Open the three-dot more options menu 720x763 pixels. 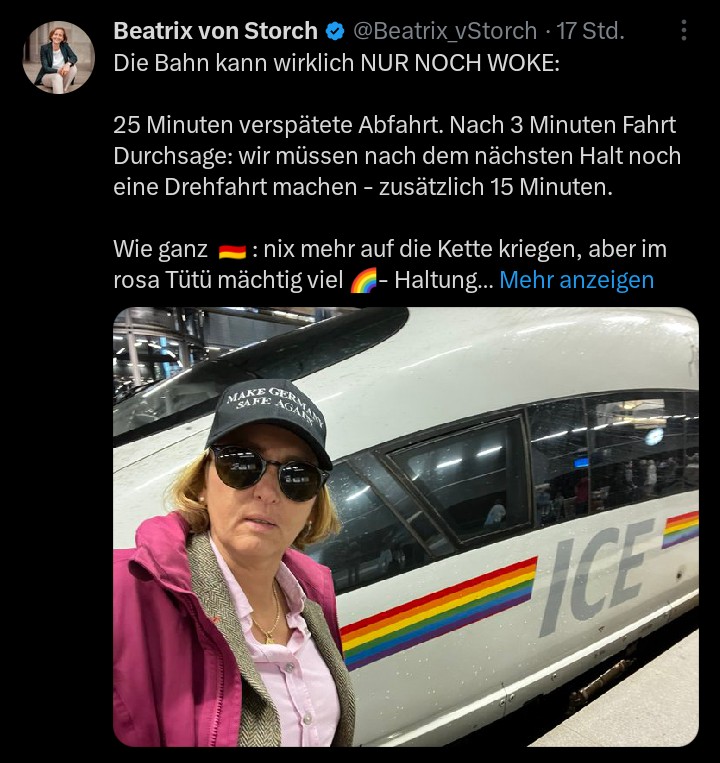point(684,31)
